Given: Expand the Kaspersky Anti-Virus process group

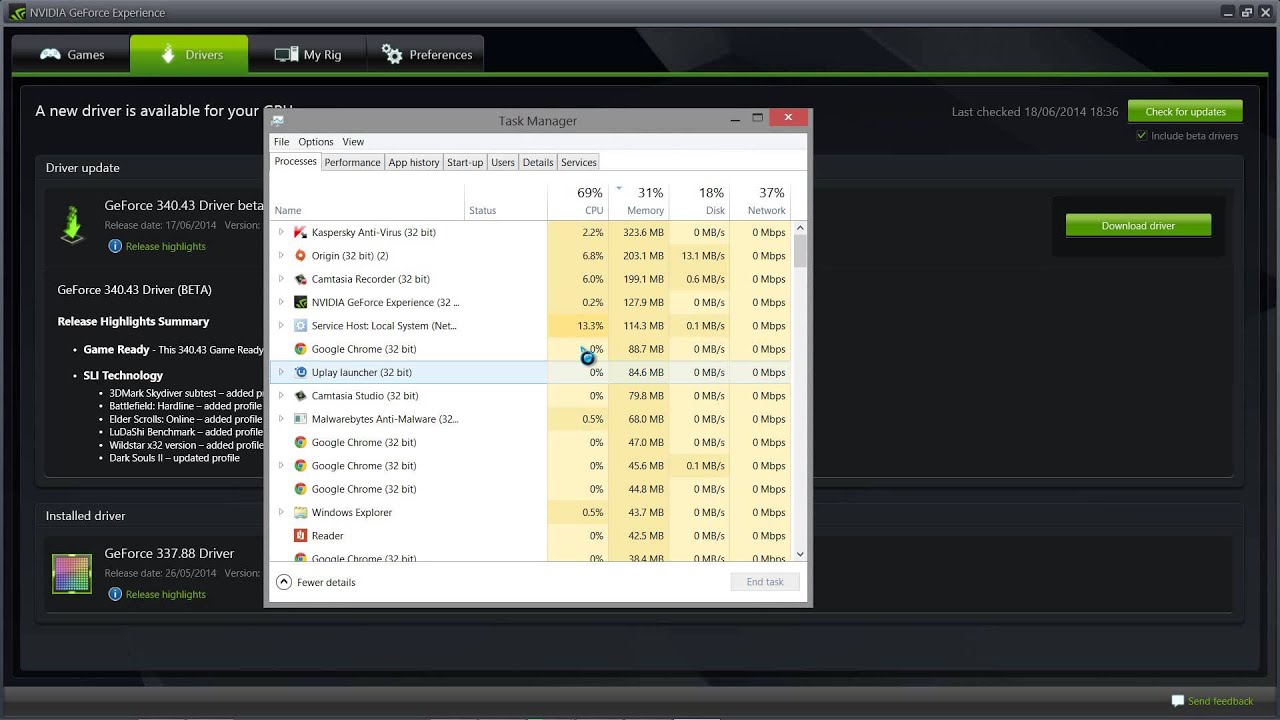Looking at the screenshot, I should coord(281,232).
